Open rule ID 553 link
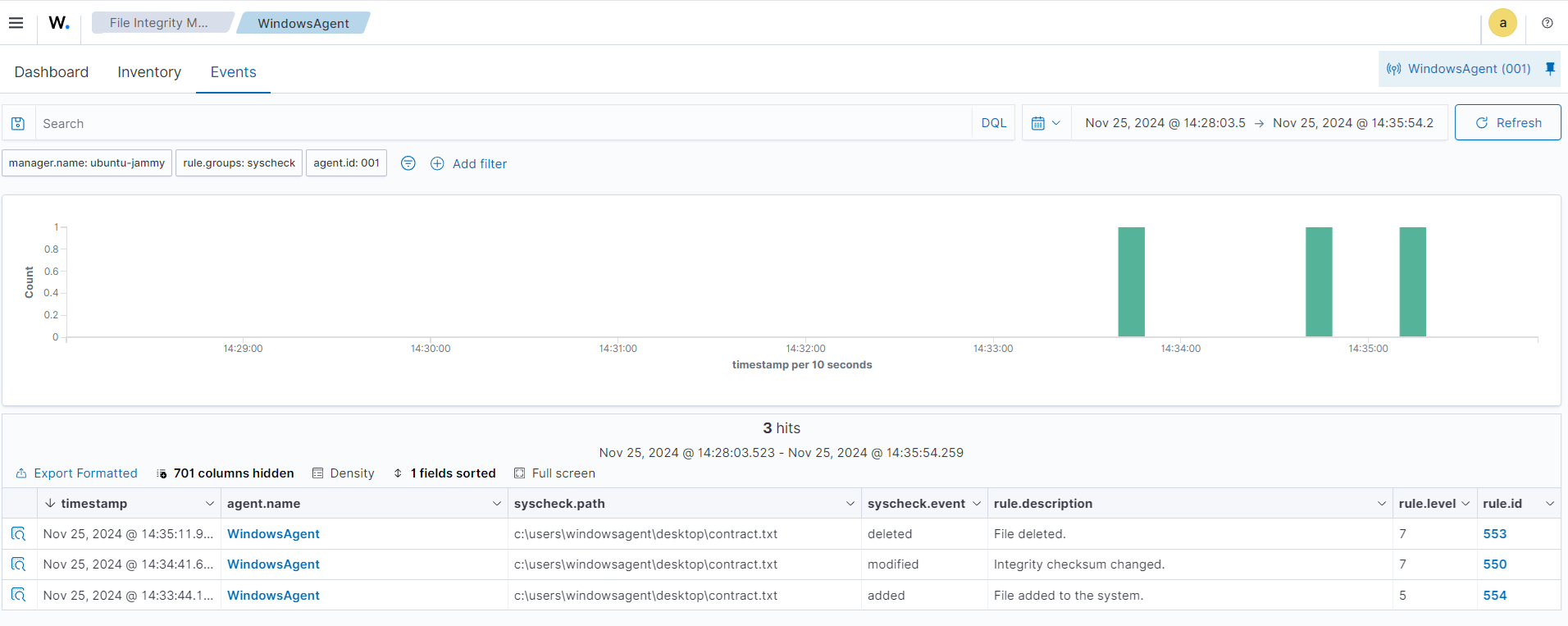Screen dimensions: 1568x626 (x=1494, y=534)
